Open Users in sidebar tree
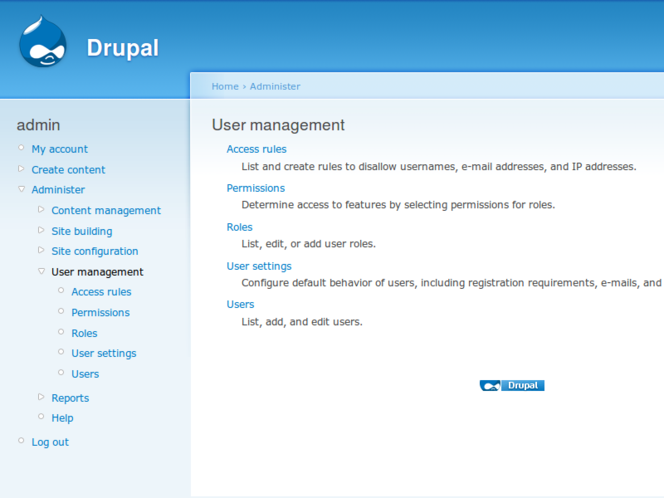This screenshot has width=664, height=498. (x=85, y=374)
